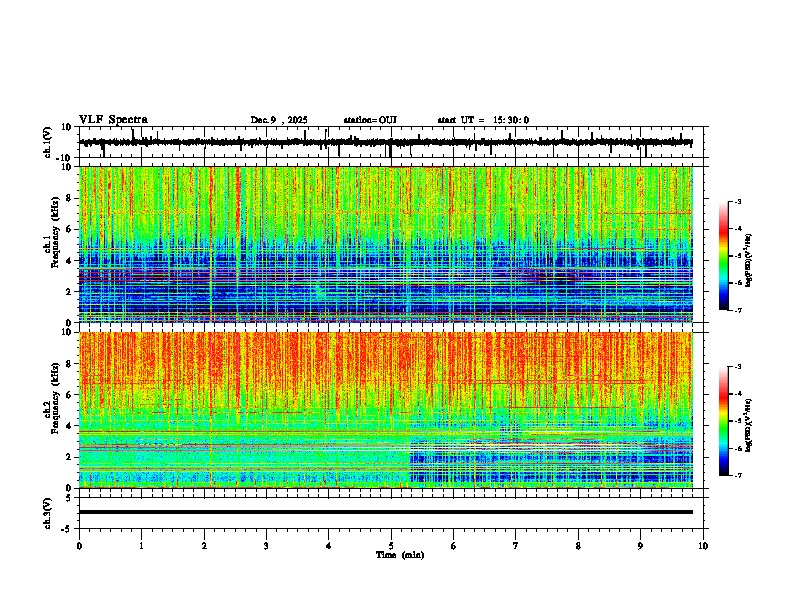
Task: Click time axis tick label '2'
Action: click(x=204, y=546)
